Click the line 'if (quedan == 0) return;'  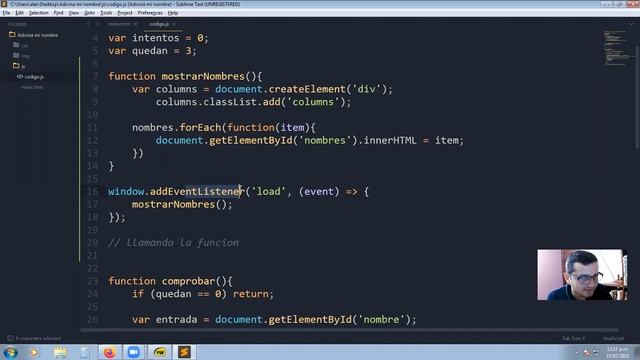[x=203, y=294]
